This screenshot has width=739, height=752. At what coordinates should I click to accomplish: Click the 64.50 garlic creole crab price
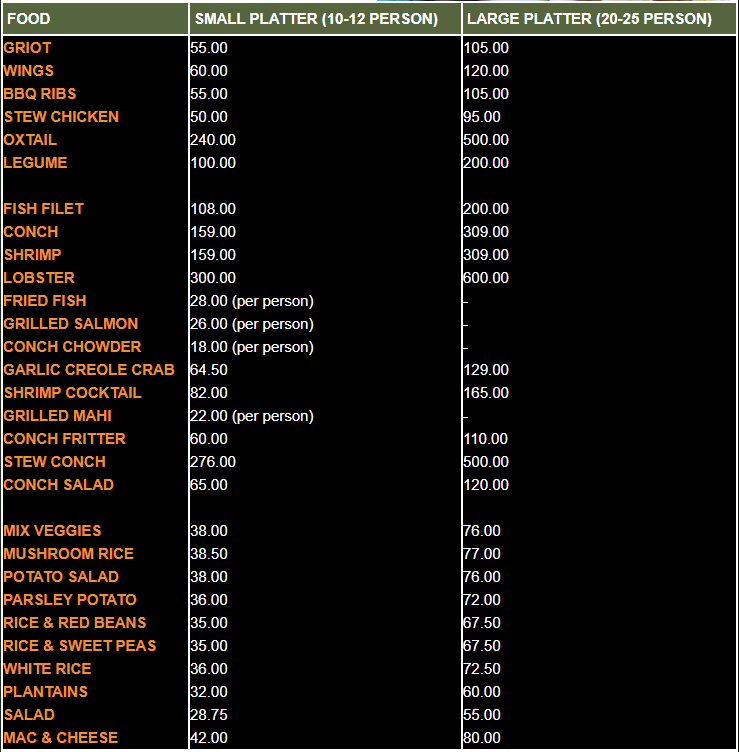coord(209,370)
